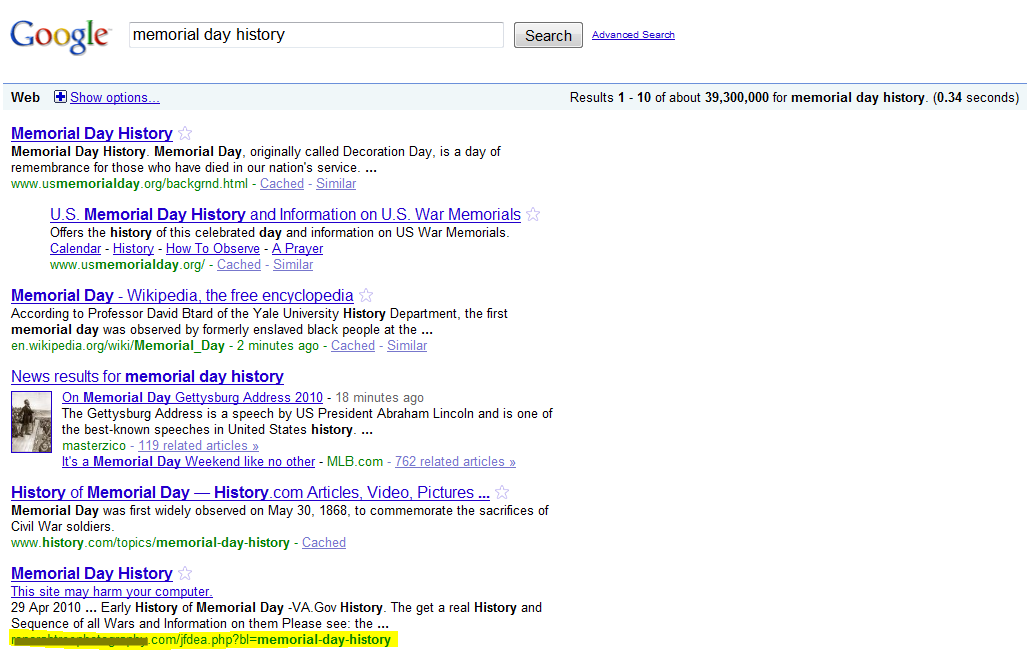Click the search box containing memorial day history

(x=316, y=35)
